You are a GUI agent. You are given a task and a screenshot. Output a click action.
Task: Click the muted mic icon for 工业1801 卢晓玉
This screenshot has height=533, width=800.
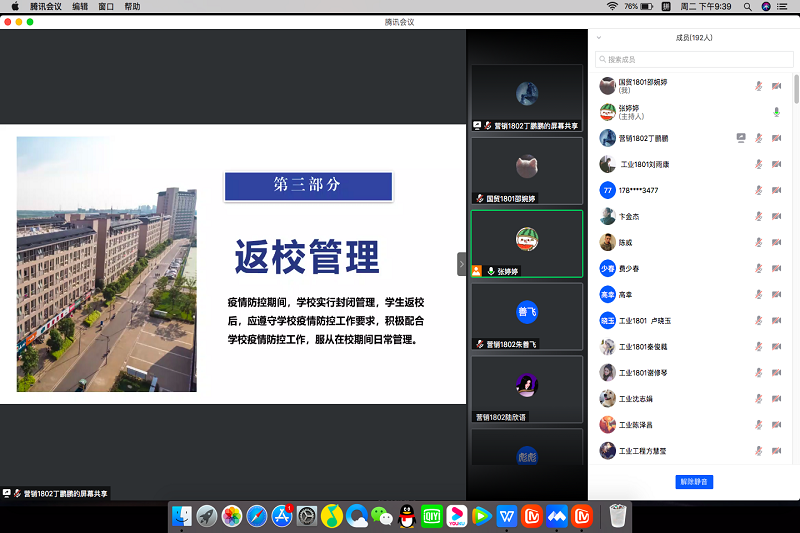[758, 320]
